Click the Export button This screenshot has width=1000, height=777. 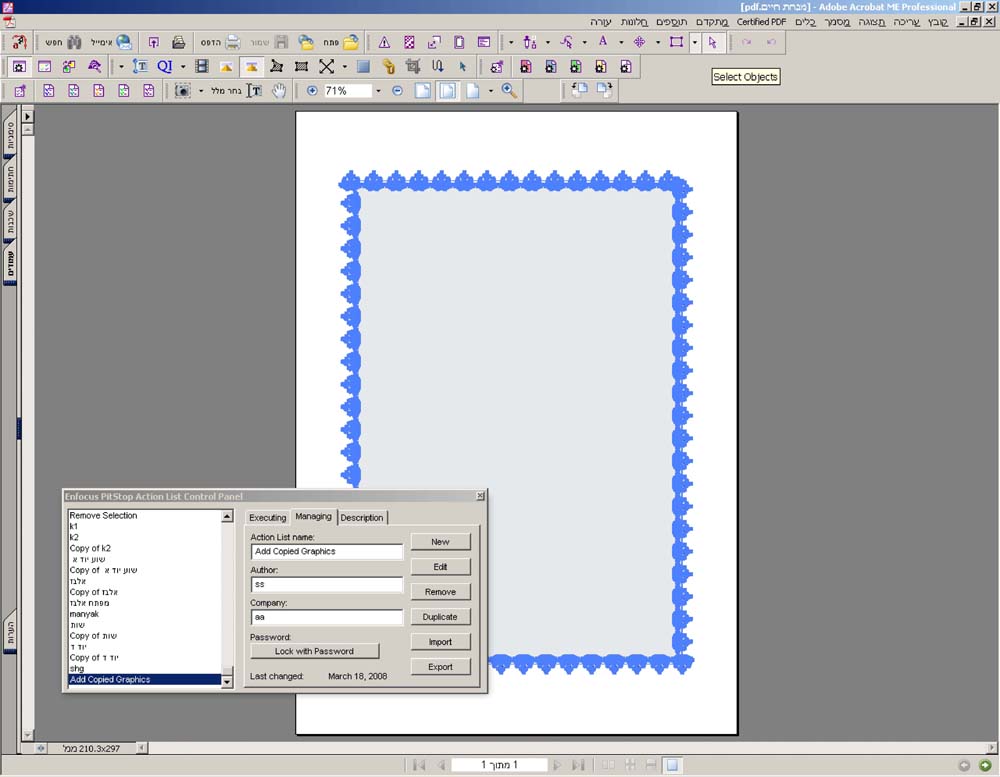point(440,667)
